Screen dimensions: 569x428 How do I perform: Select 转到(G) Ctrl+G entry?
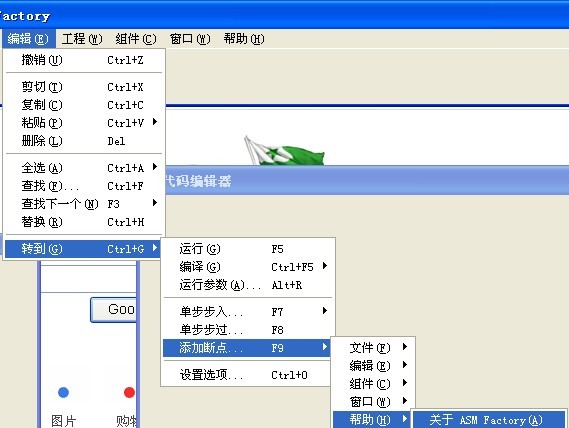pos(83,249)
